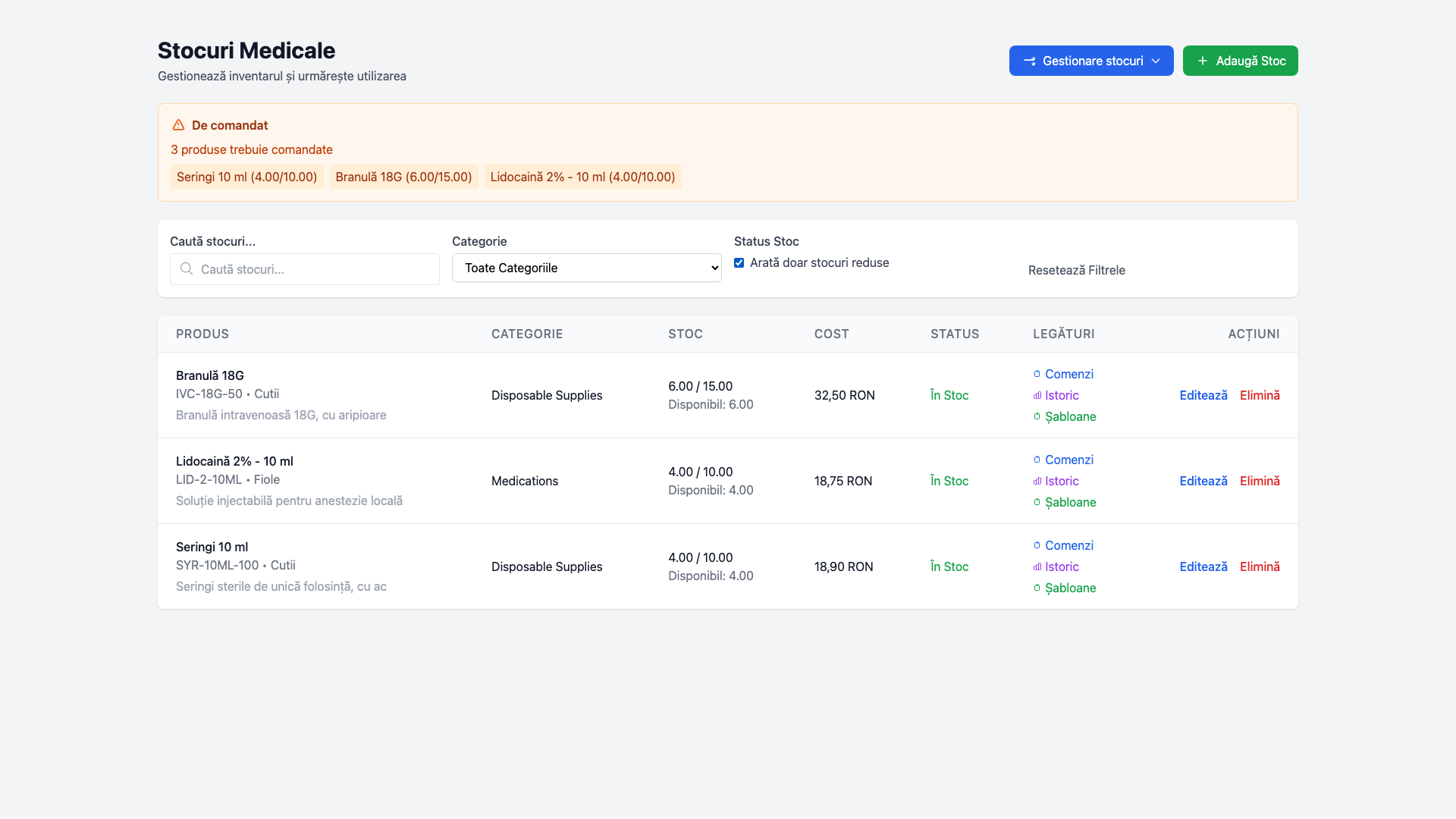
Task: Click the plus icon on Adaugă Stoc
Action: (x=1203, y=61)
